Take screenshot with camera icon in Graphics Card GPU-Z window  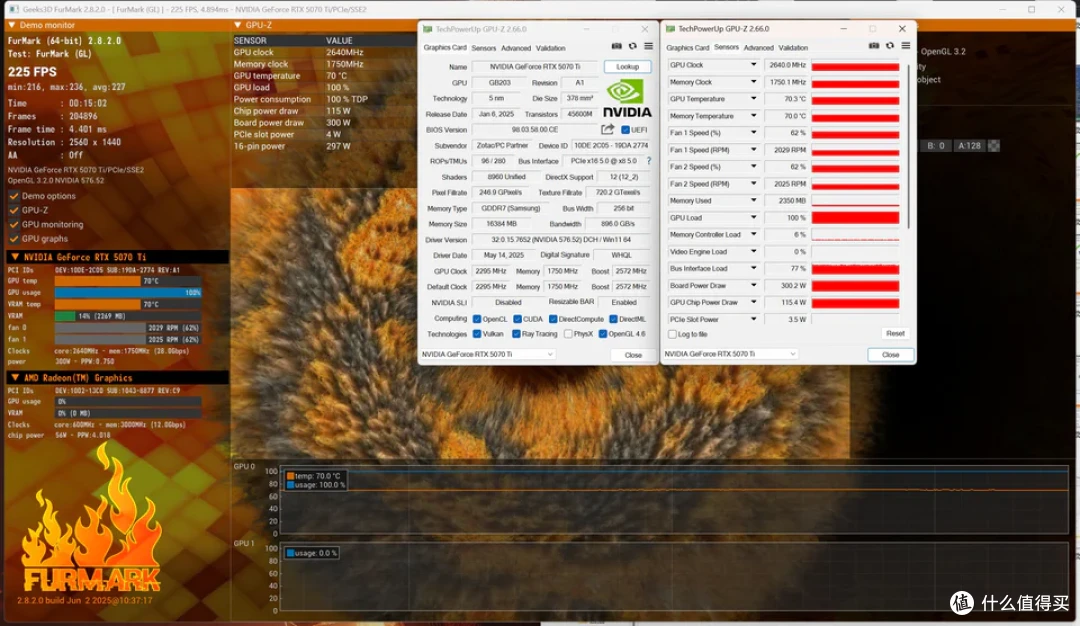tap(616, 46)
